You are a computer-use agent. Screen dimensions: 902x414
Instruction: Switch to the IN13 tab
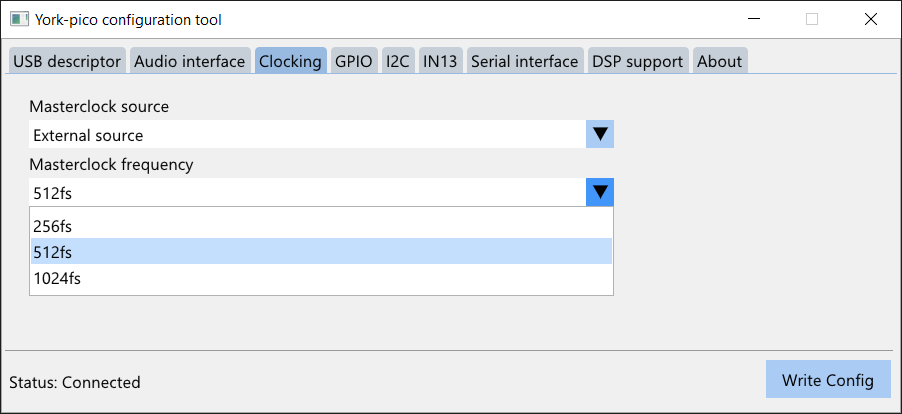[440, 61]
